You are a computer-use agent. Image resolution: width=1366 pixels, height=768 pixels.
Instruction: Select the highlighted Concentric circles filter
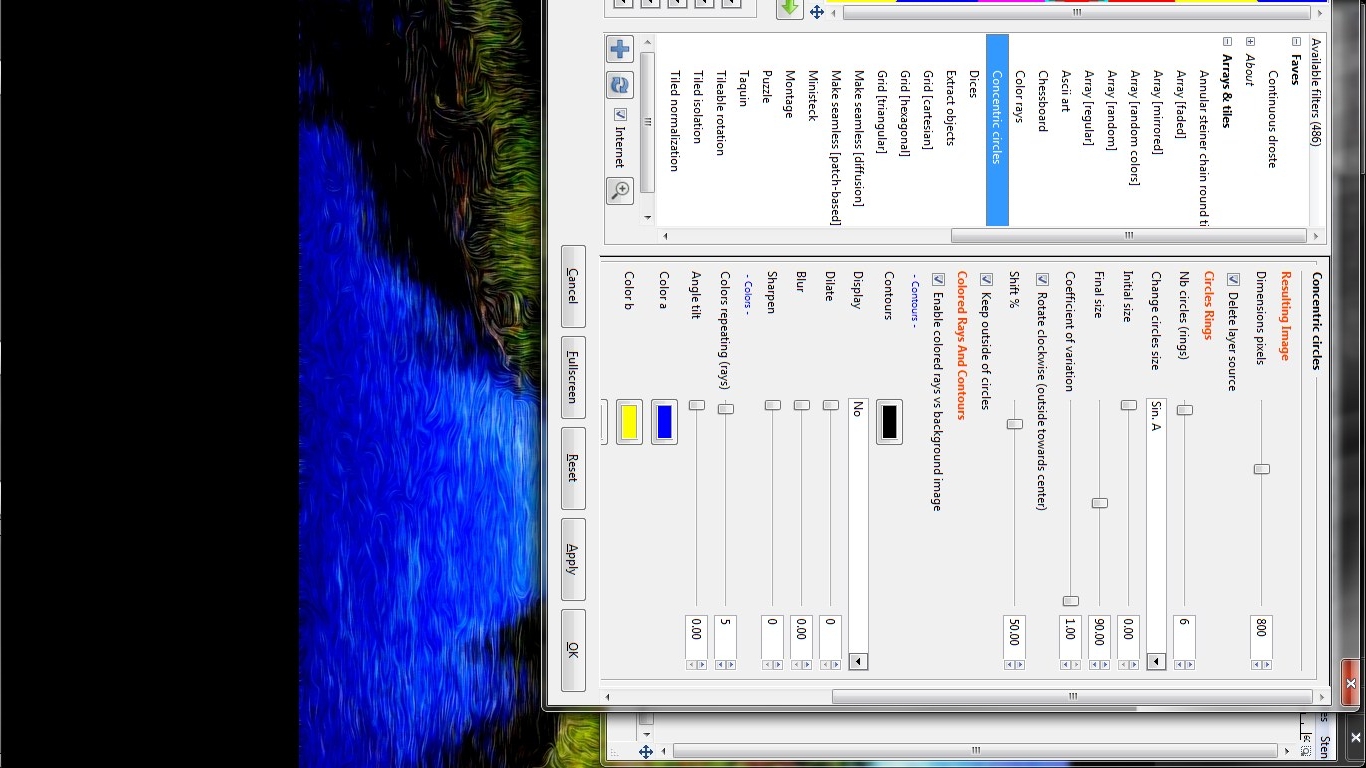997,130
